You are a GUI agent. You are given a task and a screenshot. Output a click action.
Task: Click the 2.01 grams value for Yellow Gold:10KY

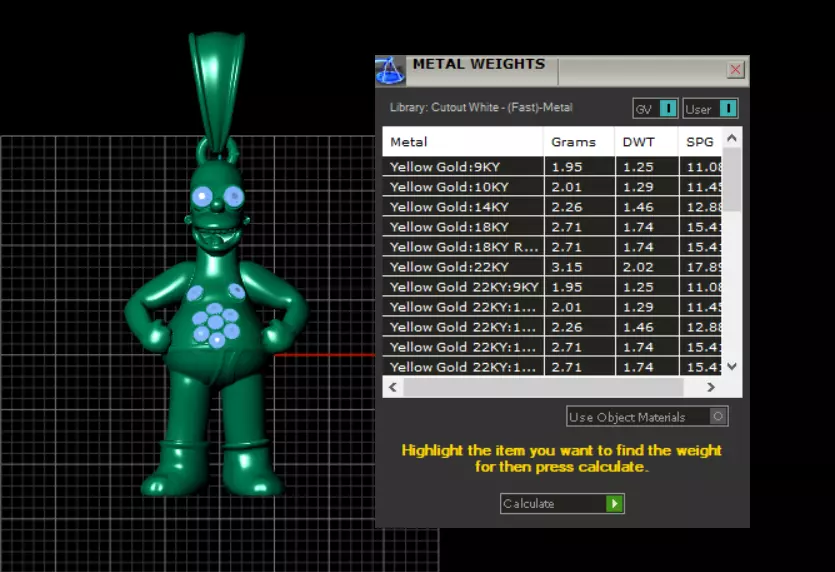pyautogui.click(x=567, y=187)
